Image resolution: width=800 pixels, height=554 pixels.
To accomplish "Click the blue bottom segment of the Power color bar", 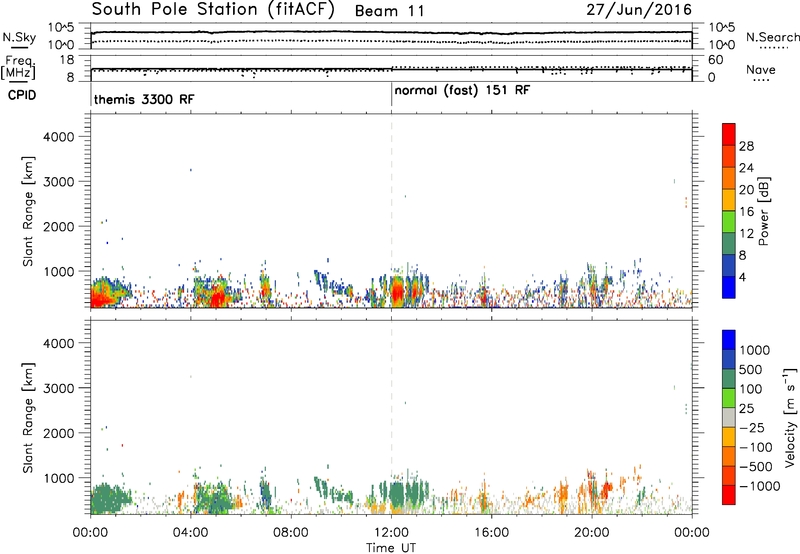I will pyautogui.click(x=729, y=287).
